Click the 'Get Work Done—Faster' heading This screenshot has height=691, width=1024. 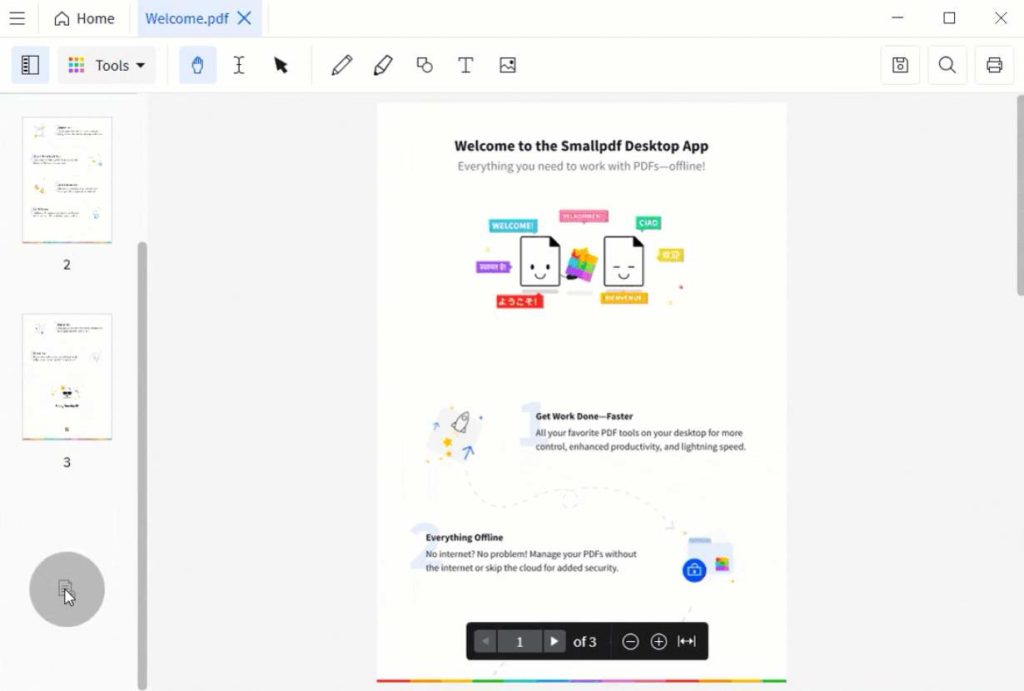[x=584, y=416]
